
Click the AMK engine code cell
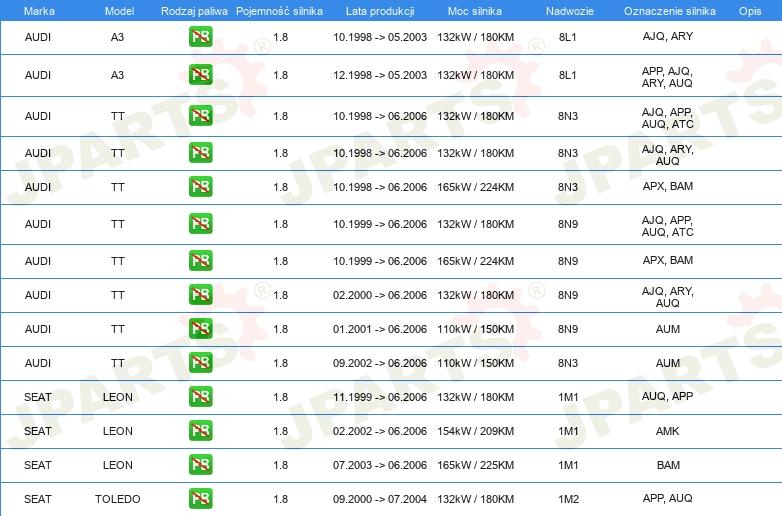point(668,431)
